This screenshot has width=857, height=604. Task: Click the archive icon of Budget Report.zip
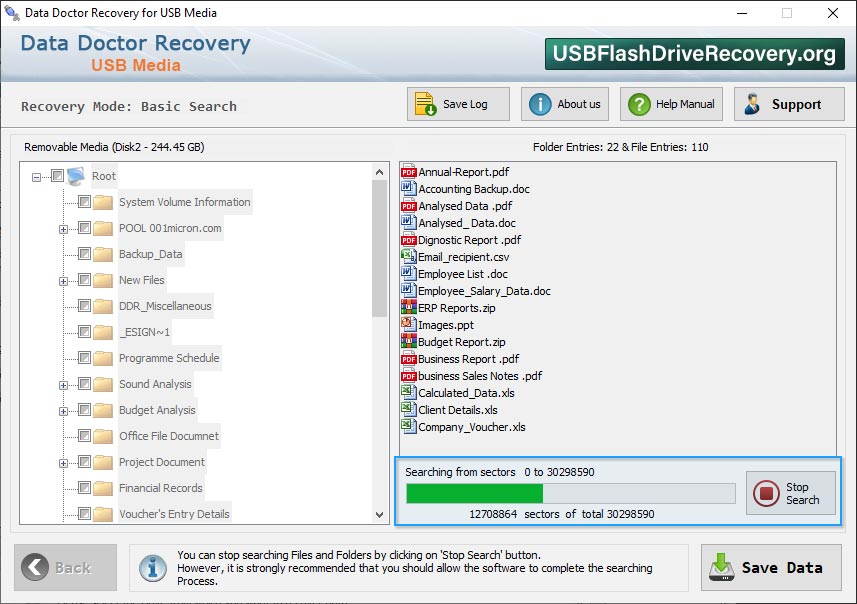pyautogui.click(x=408, y=341)
